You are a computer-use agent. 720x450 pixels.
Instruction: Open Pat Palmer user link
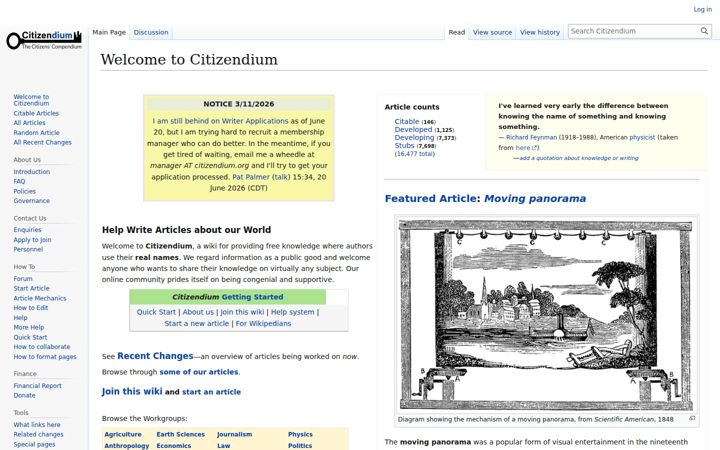click(x=251, y=177)
